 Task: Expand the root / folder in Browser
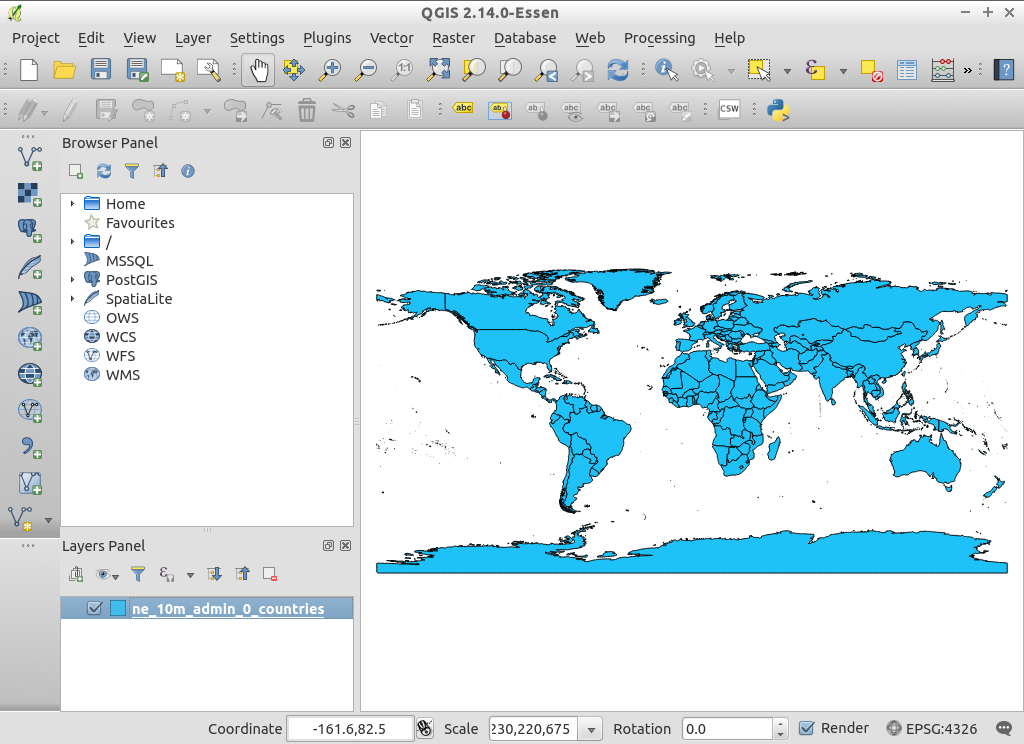pos(72,242)
